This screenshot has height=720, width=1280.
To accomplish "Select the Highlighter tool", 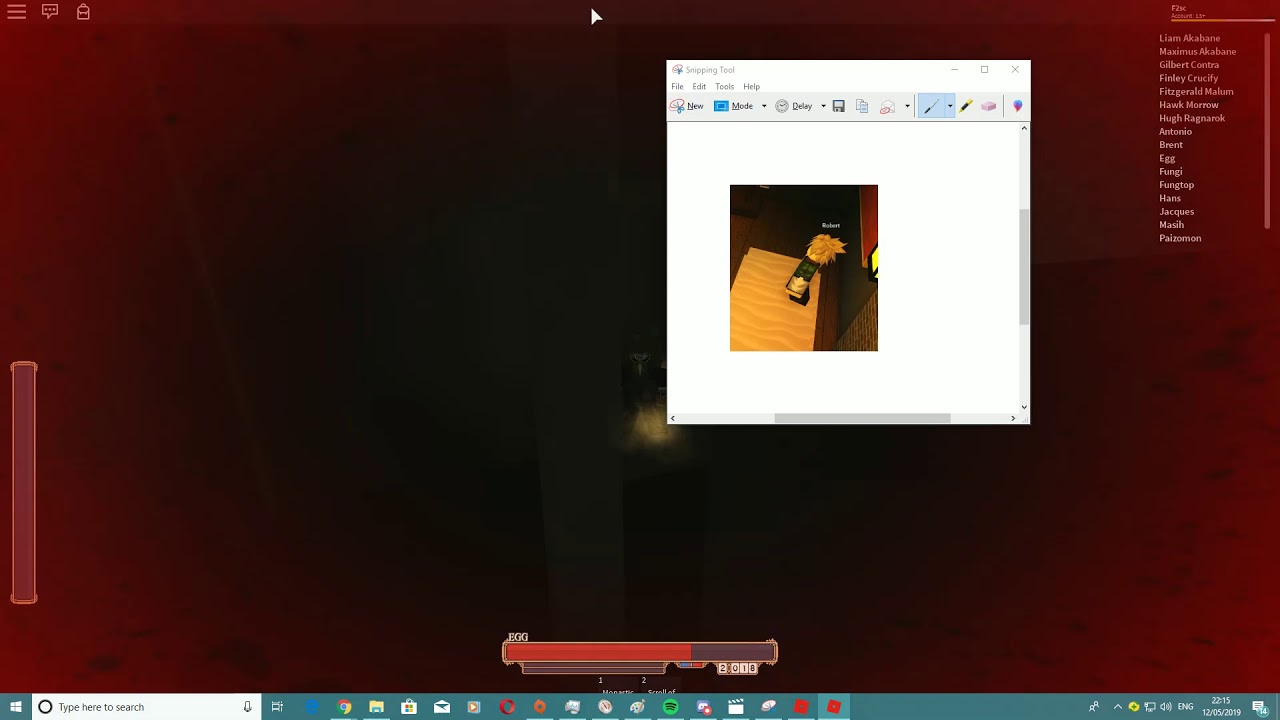I will [966, 106].
